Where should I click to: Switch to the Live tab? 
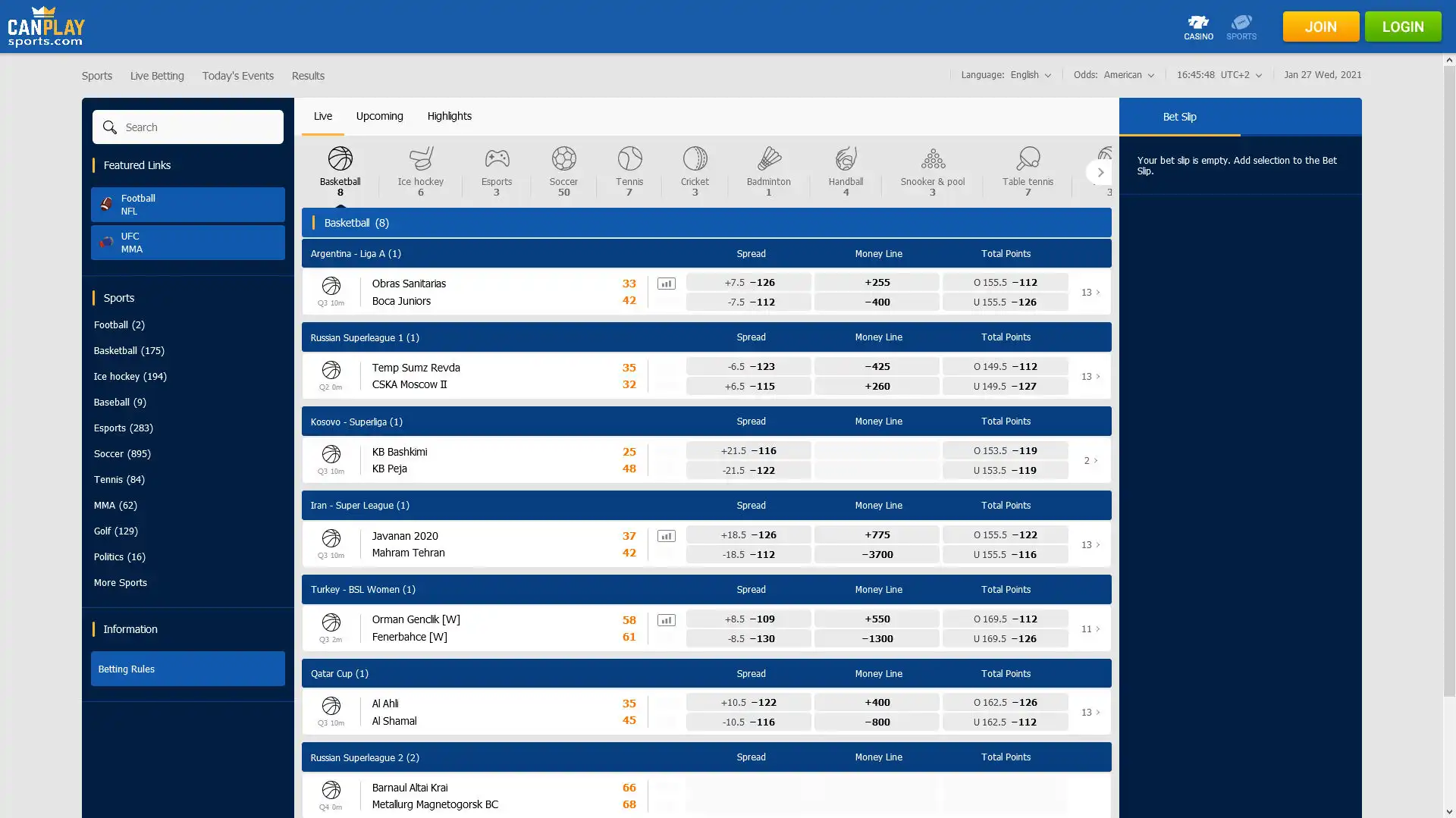pos(323,116)
